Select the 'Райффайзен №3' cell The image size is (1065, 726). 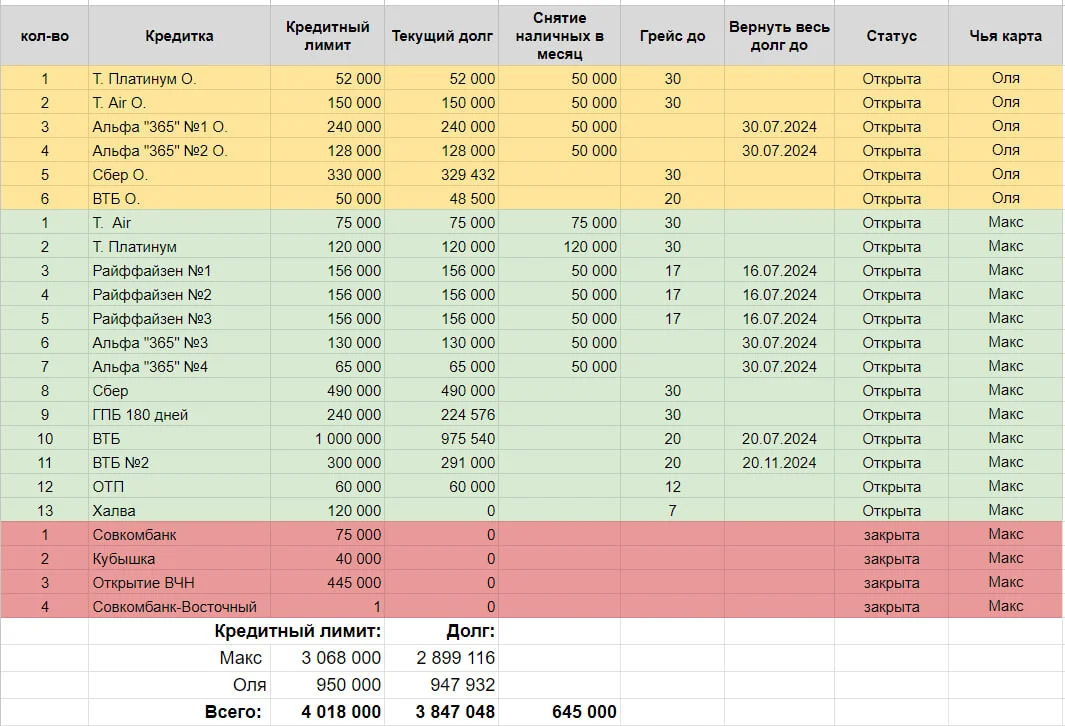point(179,319)
